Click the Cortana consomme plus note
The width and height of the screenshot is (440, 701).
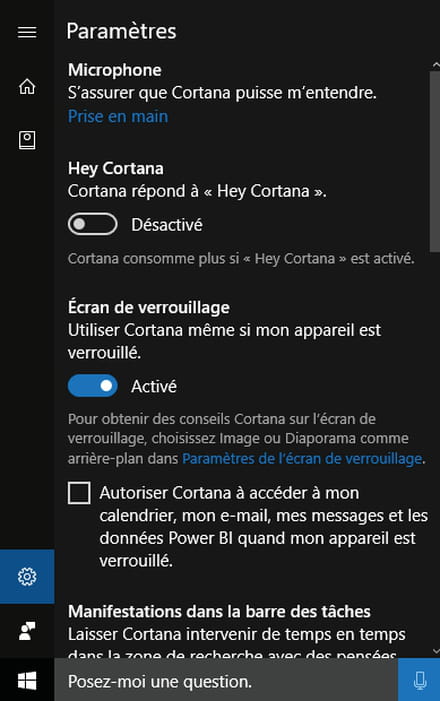[241, 258]
